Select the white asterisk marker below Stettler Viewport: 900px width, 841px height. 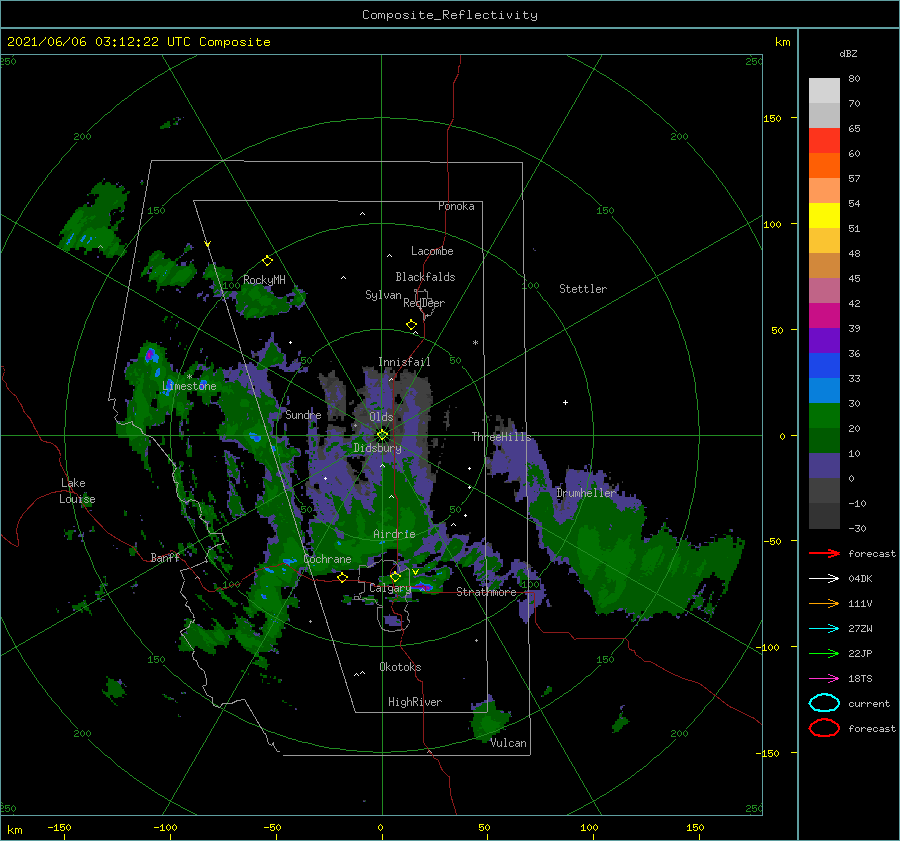(475, 343)
